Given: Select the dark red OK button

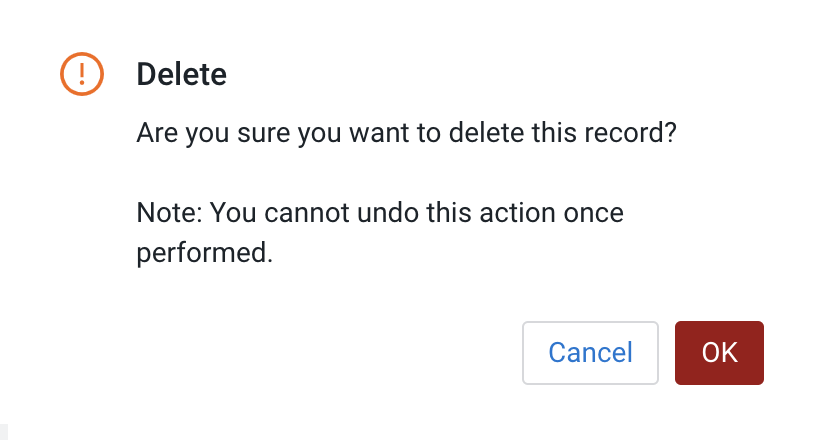Looking at the screenshot, I should coord(719,353).
